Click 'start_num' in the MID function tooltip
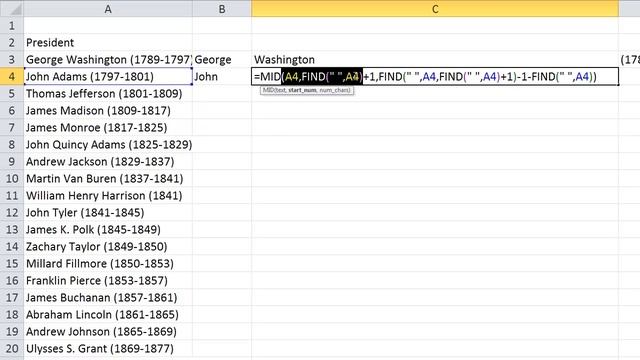This screenshot has height=360, width=640. click(x=302, y=90)
